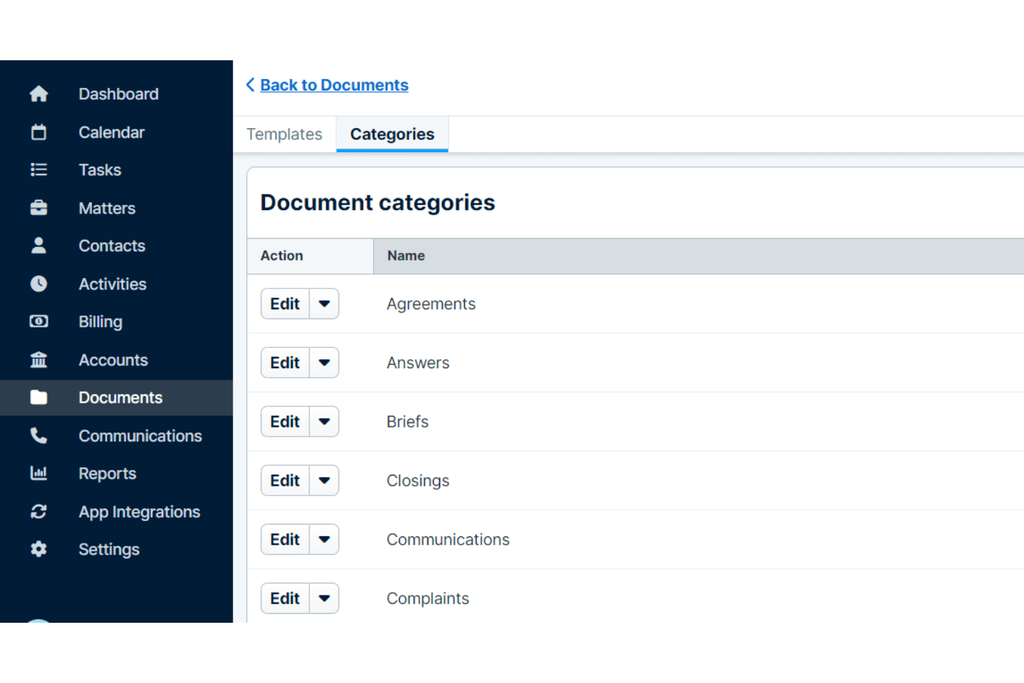This screenshot has width=1024, height=683.
Task: Click Edit for the Complaints category
Action: point(285,598)
